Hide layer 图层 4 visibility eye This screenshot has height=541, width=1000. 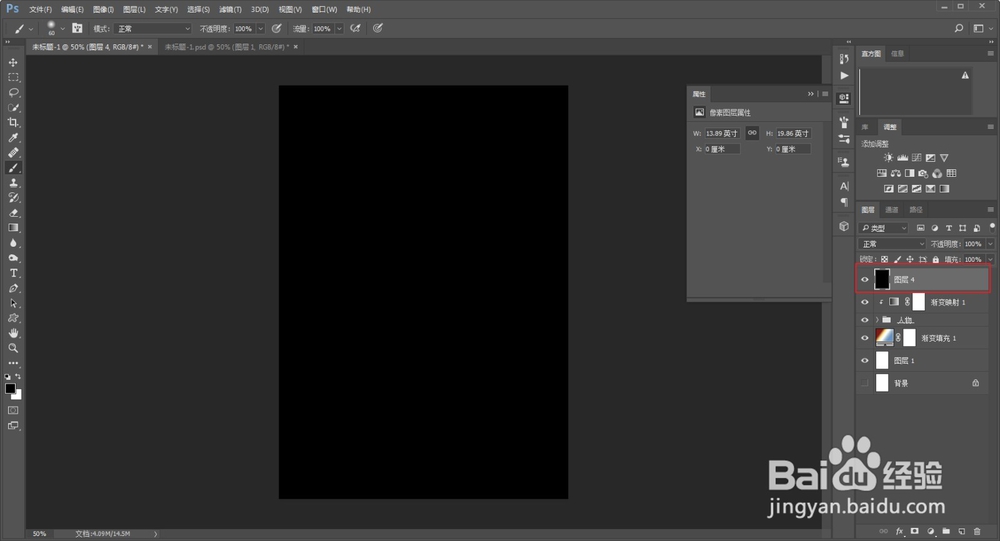pos(865,279)
